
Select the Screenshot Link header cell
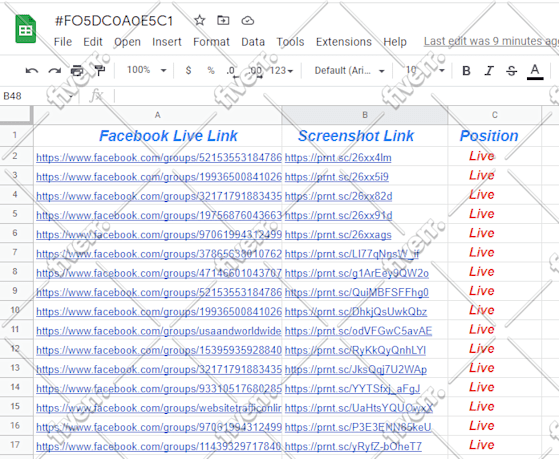(x=364, y=136)
